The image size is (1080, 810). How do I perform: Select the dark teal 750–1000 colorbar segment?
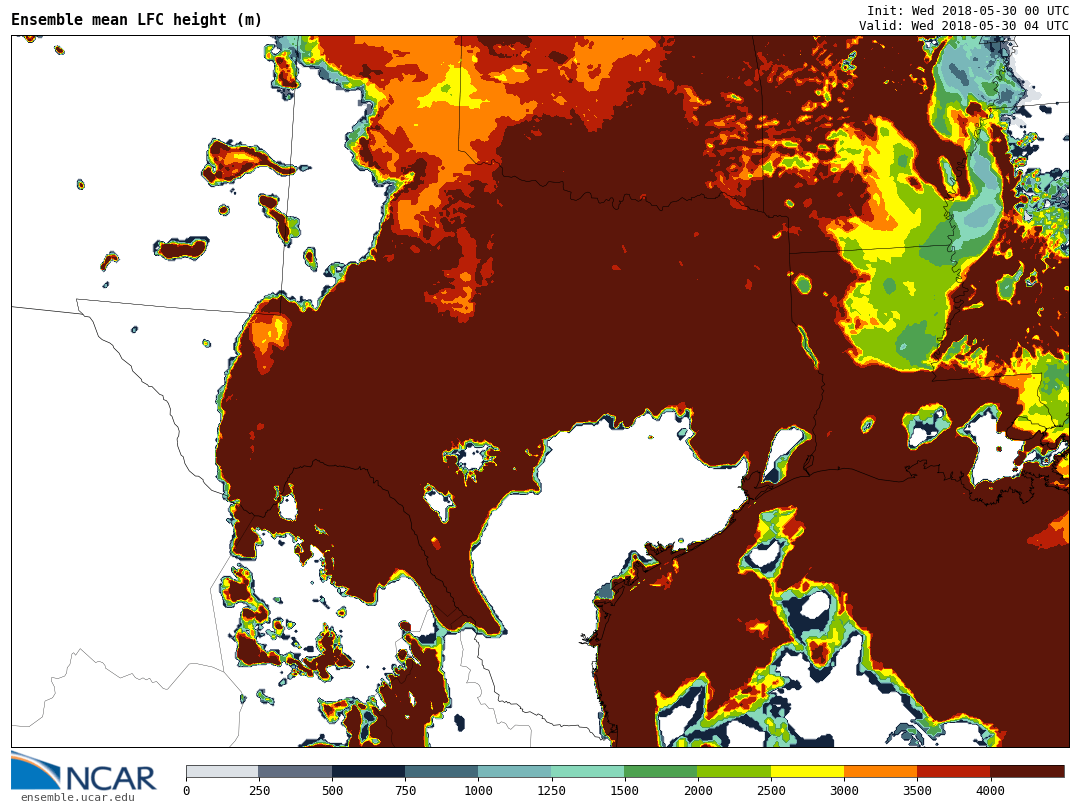point(441,772)
